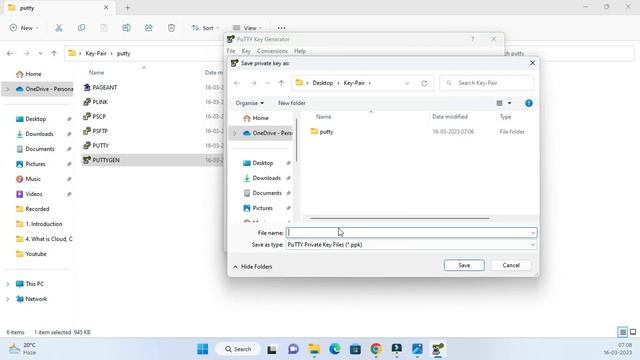The width and height of the screenshot is (640, 360).
Task: Collapse via Hide Folders expander
Action: coord(253,267)
